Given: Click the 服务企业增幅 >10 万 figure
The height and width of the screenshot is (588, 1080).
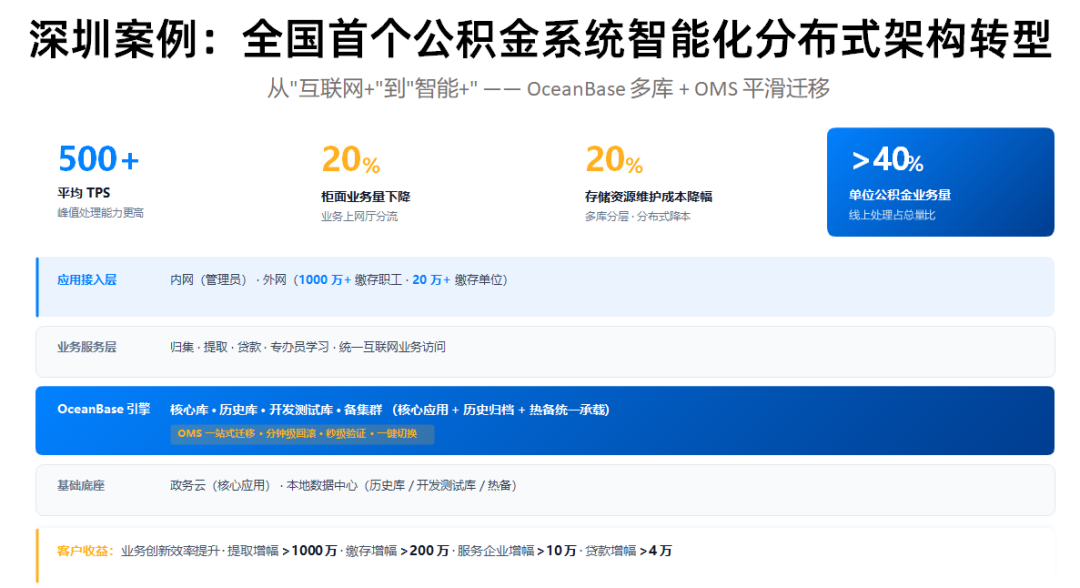Looking at the screenshot, I should [x=517, y=551].
